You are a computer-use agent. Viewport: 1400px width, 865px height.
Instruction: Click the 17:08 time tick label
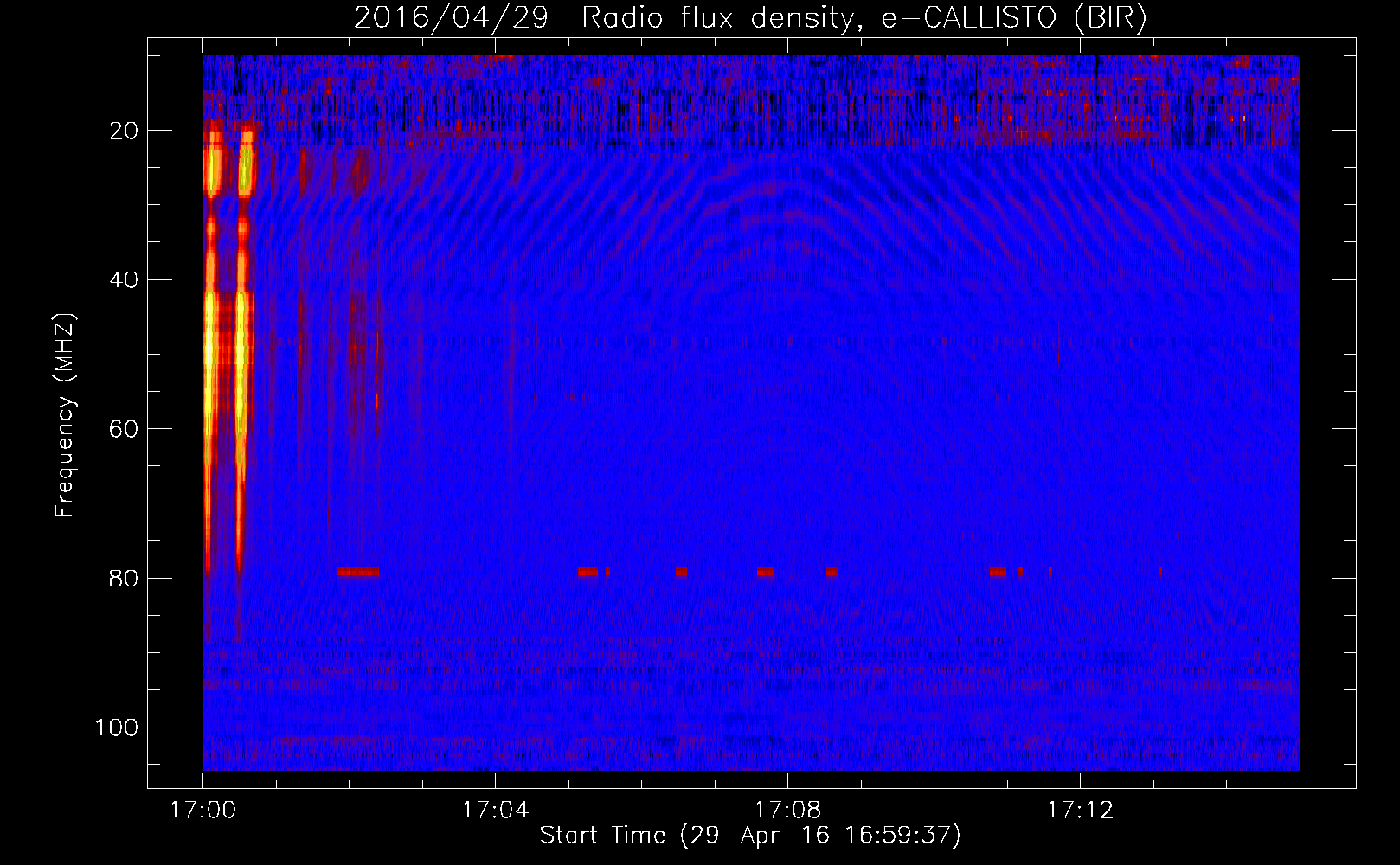point(787,811)
